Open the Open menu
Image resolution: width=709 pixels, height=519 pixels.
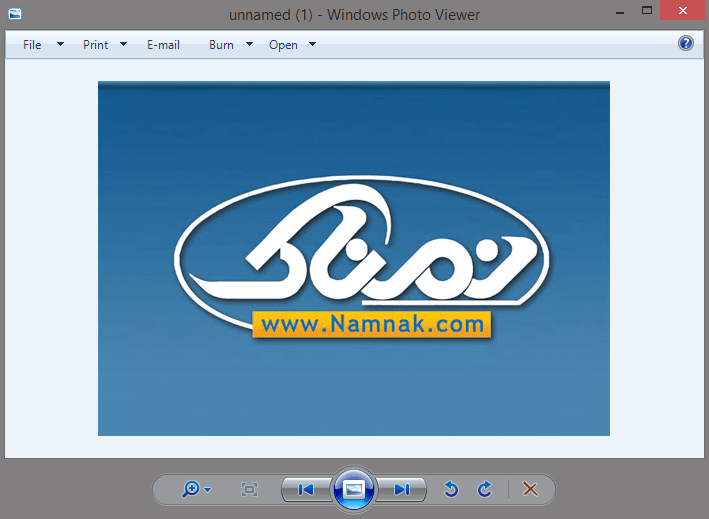(283, 45)
